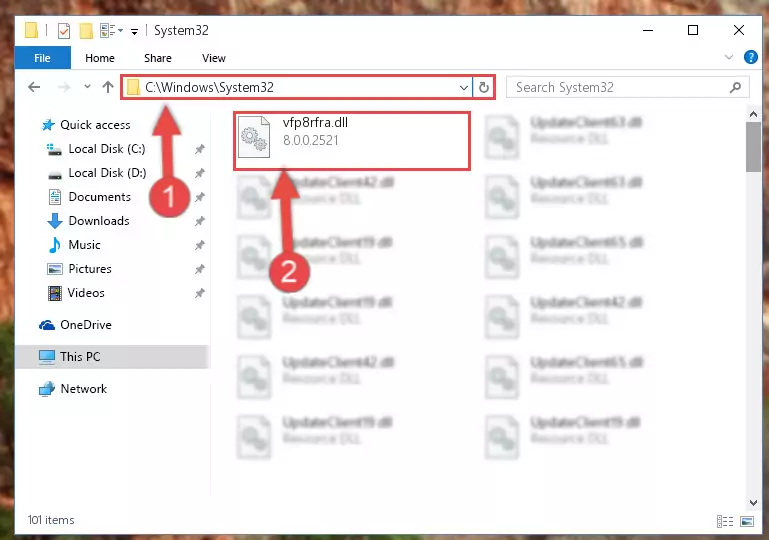Click the folder icon at the title bar's left end

(x=31, y=30)
